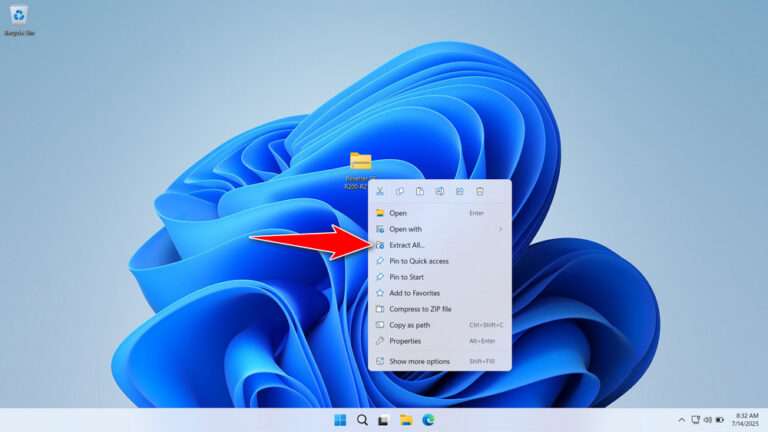Choose Open from the context menu
Viewport: 768px width, 432px height.
click(398, 213)
